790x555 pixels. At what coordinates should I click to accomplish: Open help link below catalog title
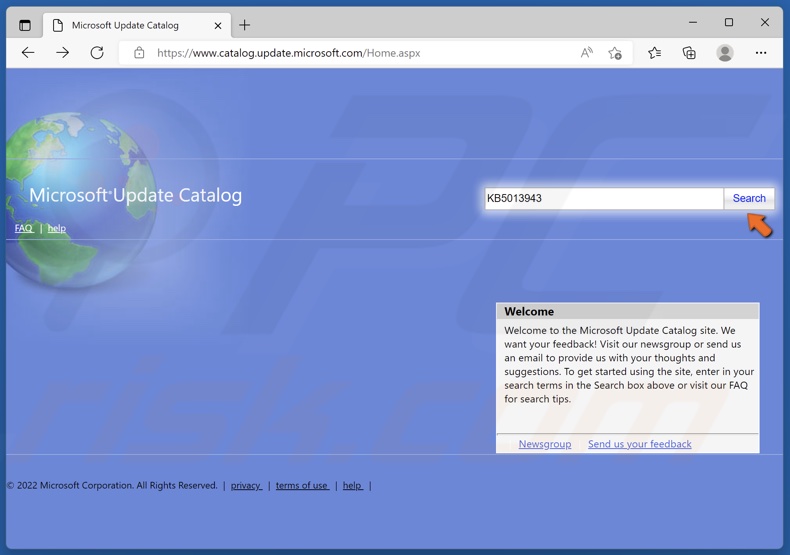(x=56, y=228)
